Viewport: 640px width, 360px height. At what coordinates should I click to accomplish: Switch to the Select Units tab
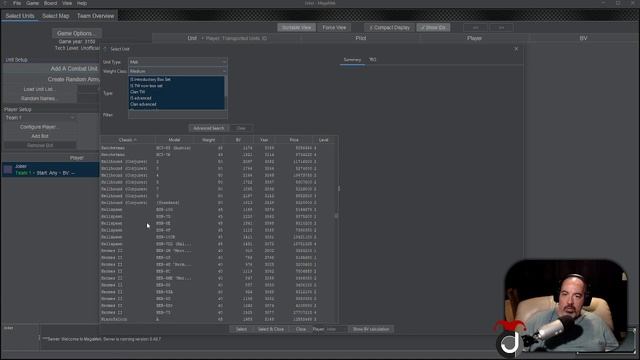20,16
